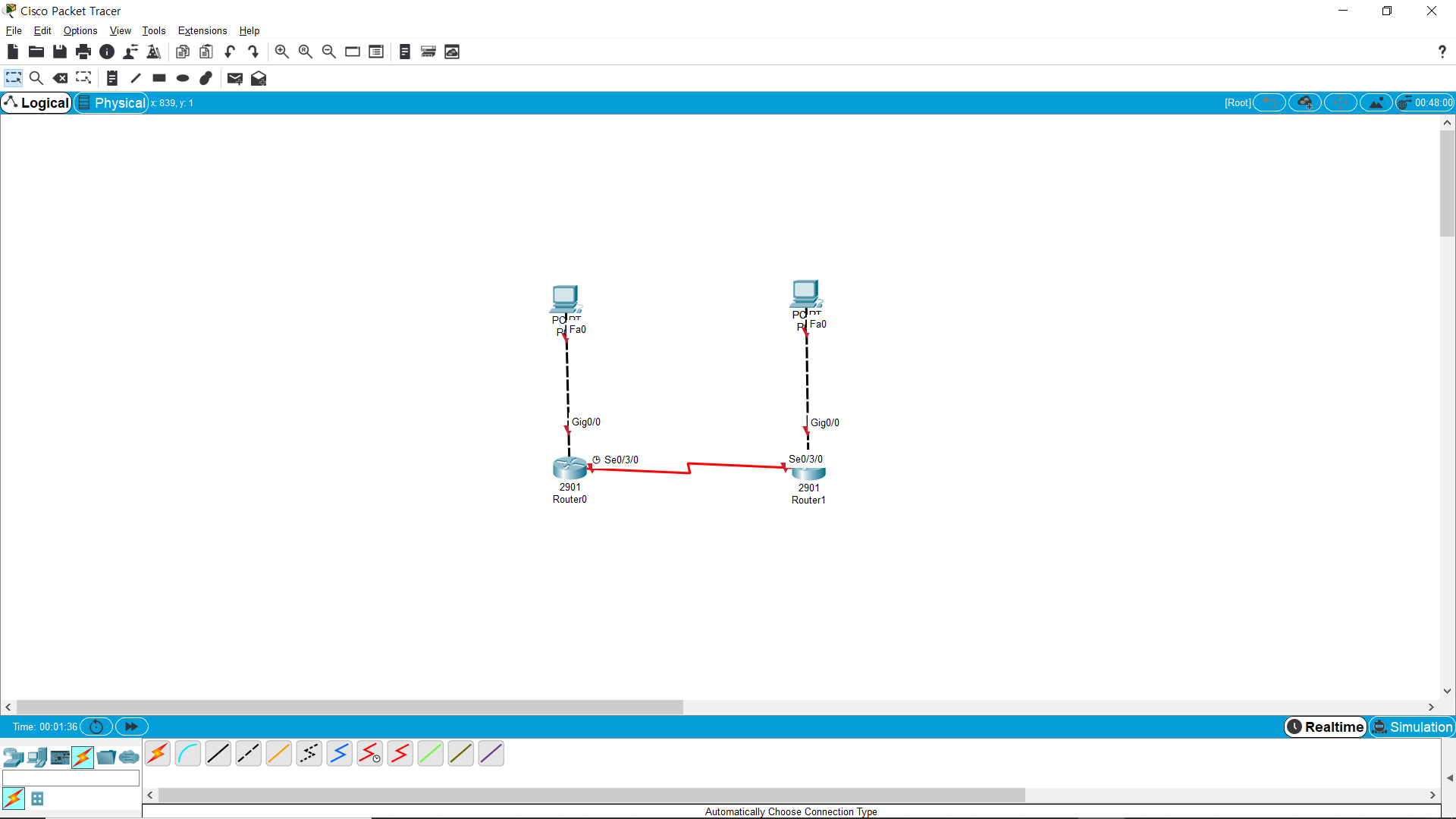Pick the Place Note tool
Image resolution: width=1456 pixels, height=819 pixels.
click(x=112, y=78)
